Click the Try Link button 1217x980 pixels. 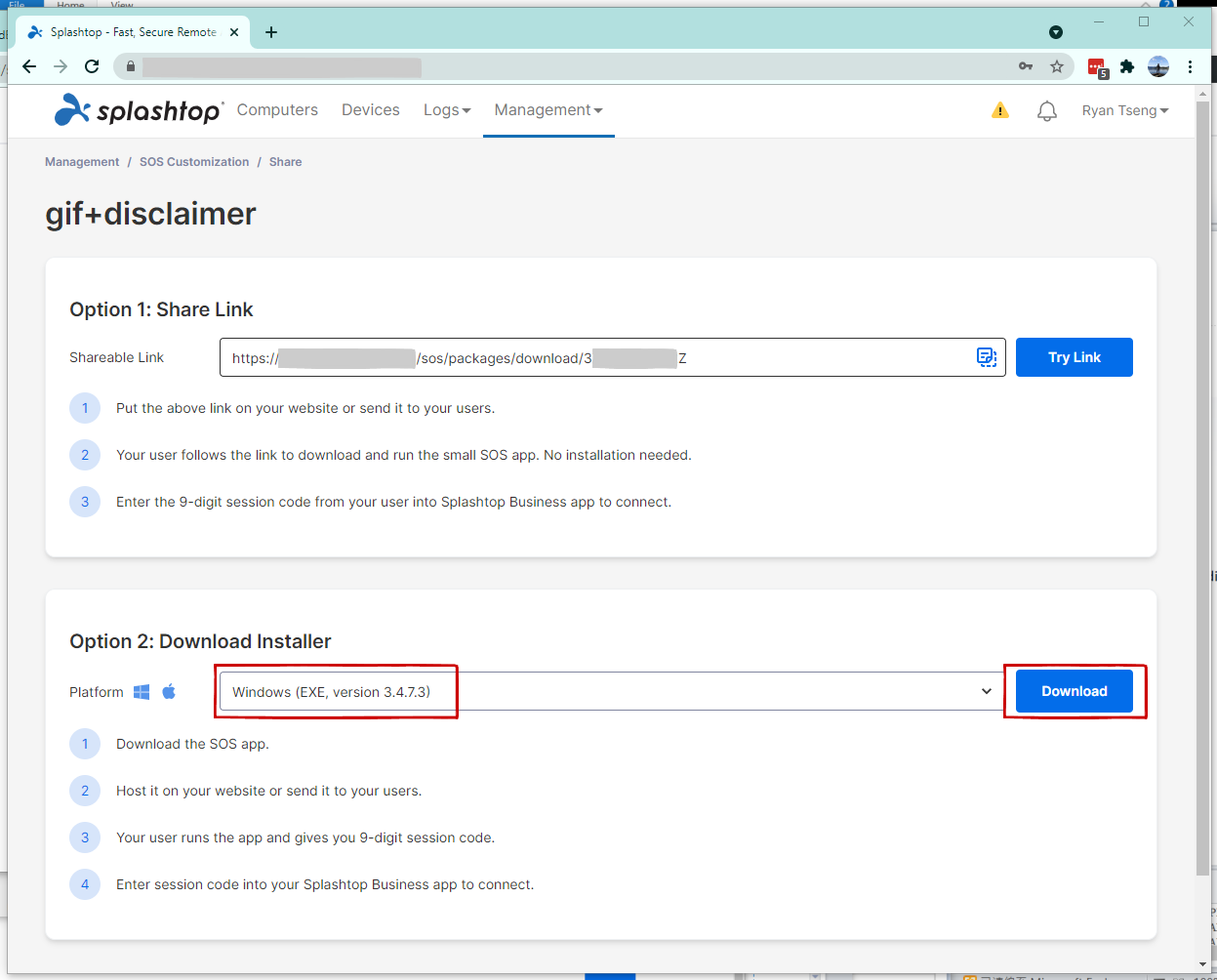1075,357
